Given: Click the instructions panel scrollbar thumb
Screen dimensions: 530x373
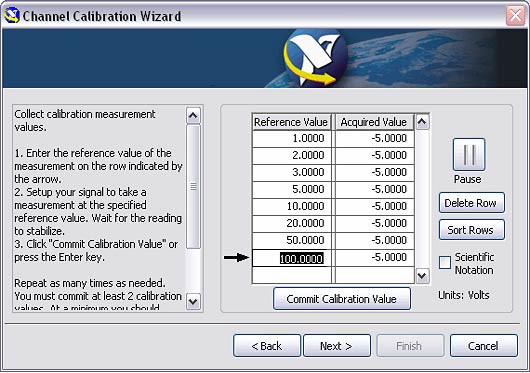Looking at the screenshot, I should click(x=193, y=186).
